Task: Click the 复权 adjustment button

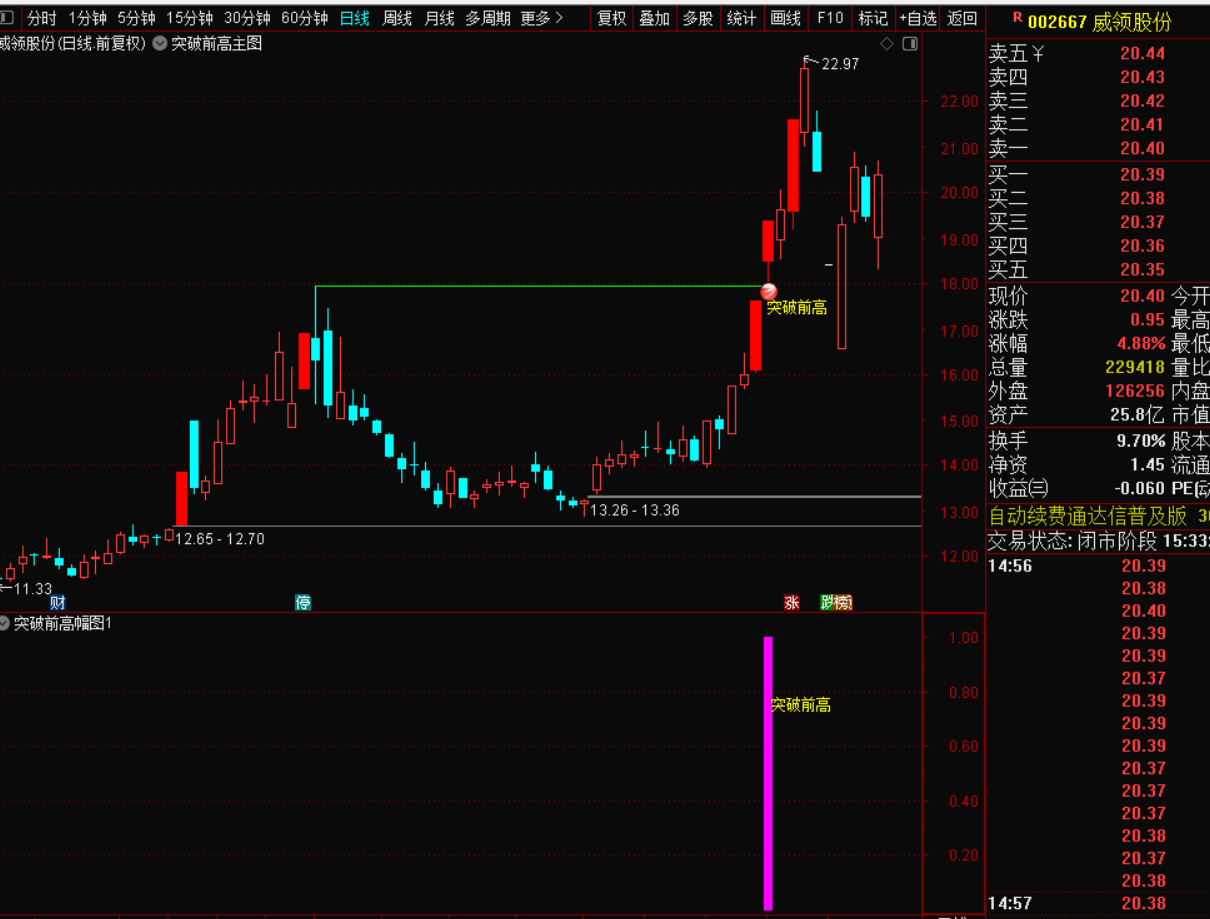Action: pyautogui.click(x=611, y=18)
